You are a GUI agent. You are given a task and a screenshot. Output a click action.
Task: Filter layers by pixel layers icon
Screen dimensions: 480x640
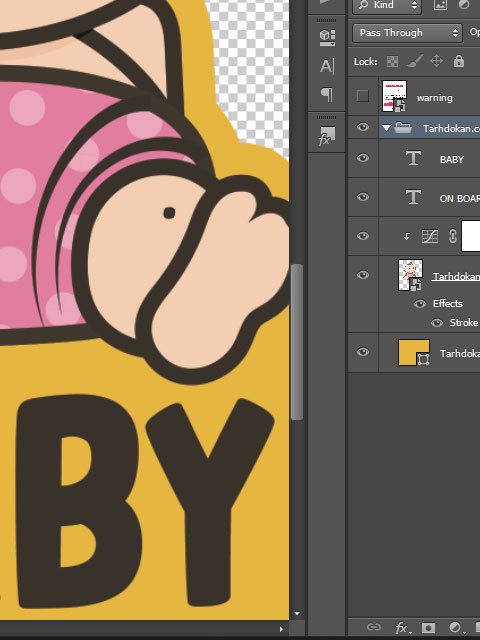[440, 5]
